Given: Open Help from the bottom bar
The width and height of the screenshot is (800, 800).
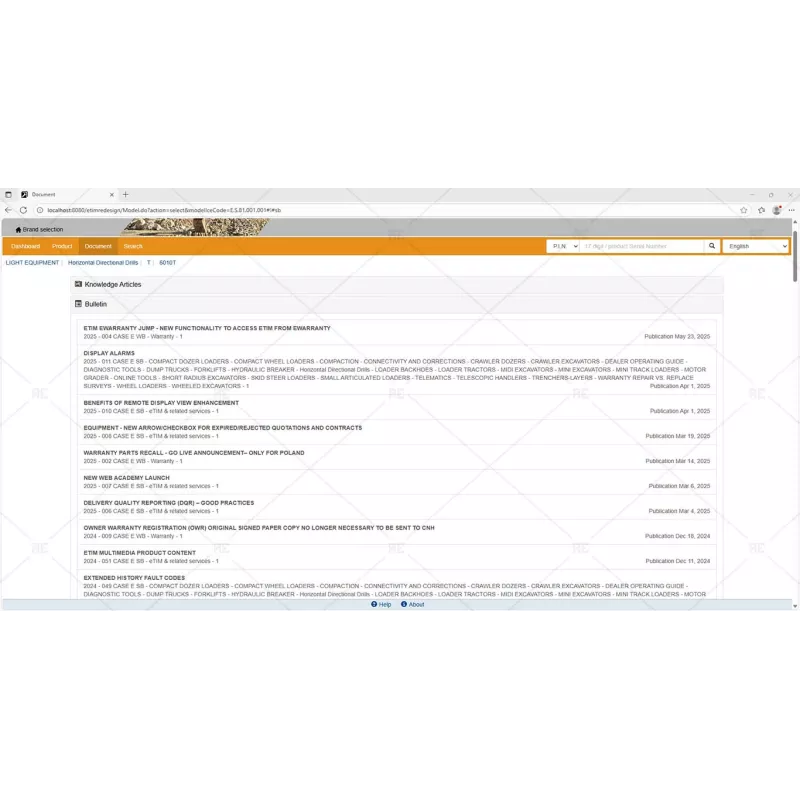Looking at the screenshot, I should [380, 604].
